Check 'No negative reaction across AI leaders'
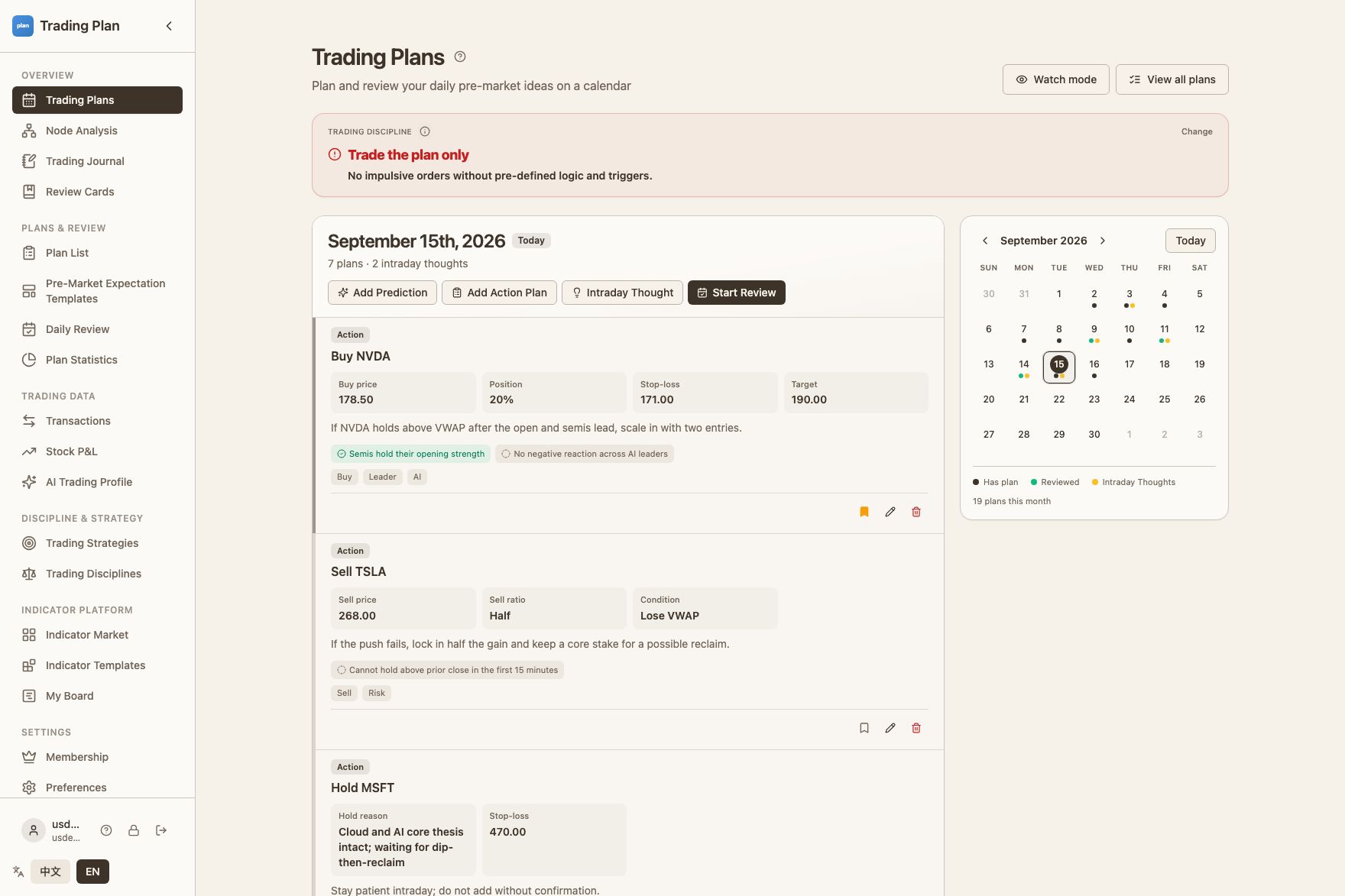 584,454
